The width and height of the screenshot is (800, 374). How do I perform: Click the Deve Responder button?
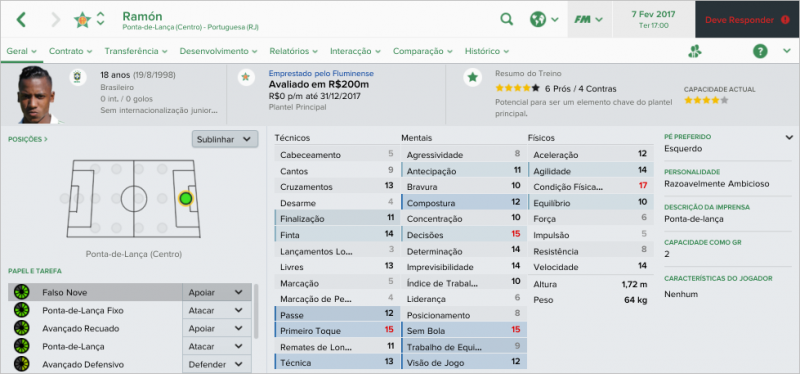[x=747, y=19]
